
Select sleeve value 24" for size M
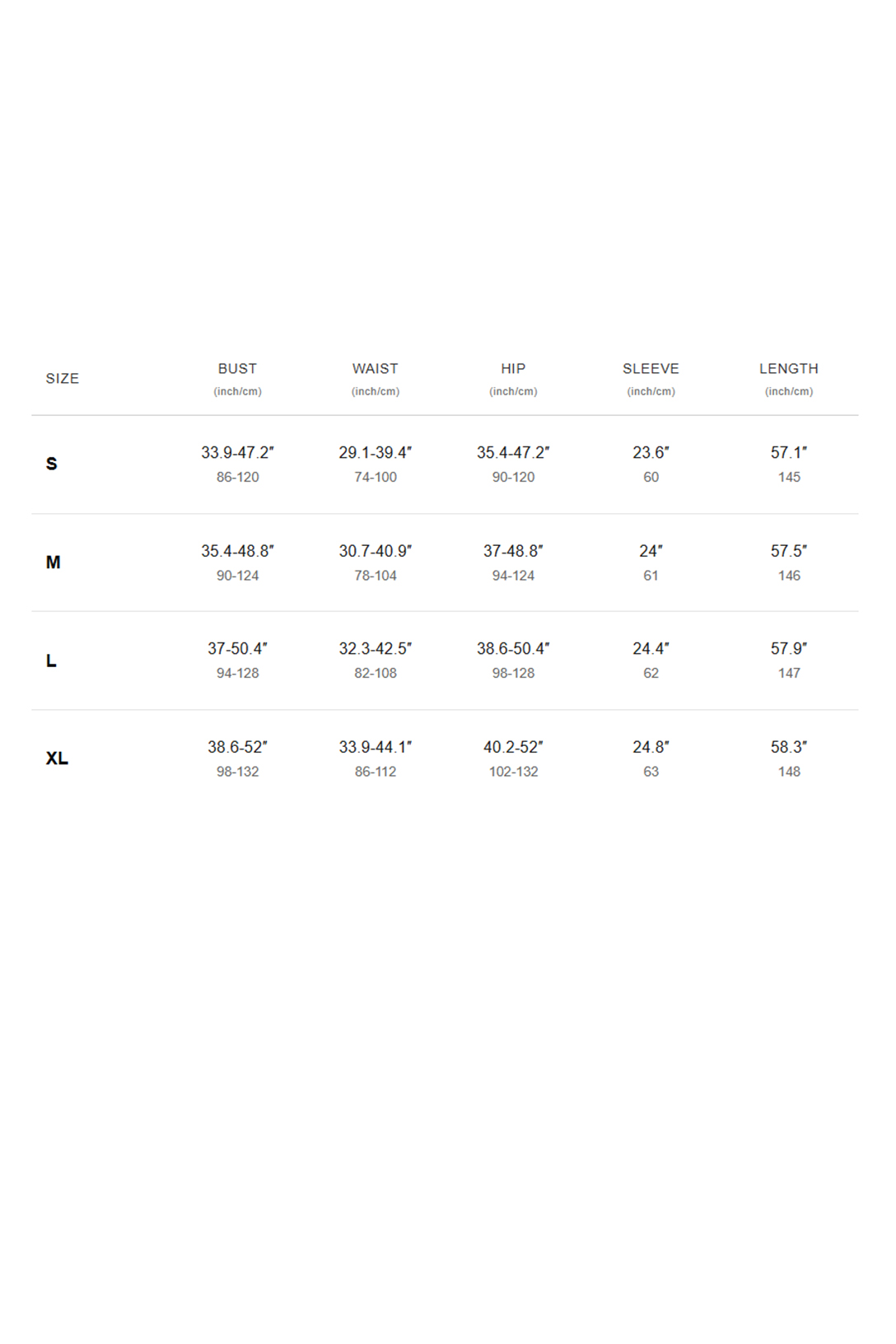(x=651, y=551)
